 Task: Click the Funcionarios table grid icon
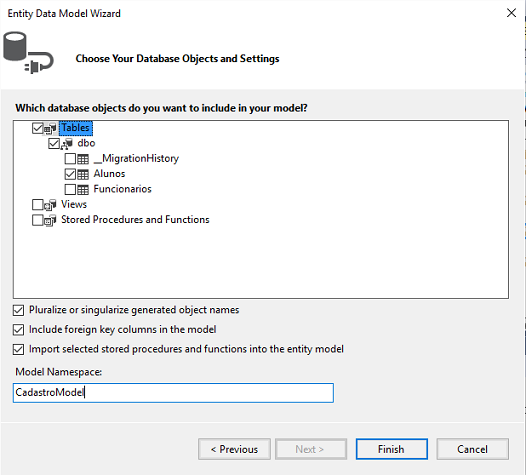point(83,190)
